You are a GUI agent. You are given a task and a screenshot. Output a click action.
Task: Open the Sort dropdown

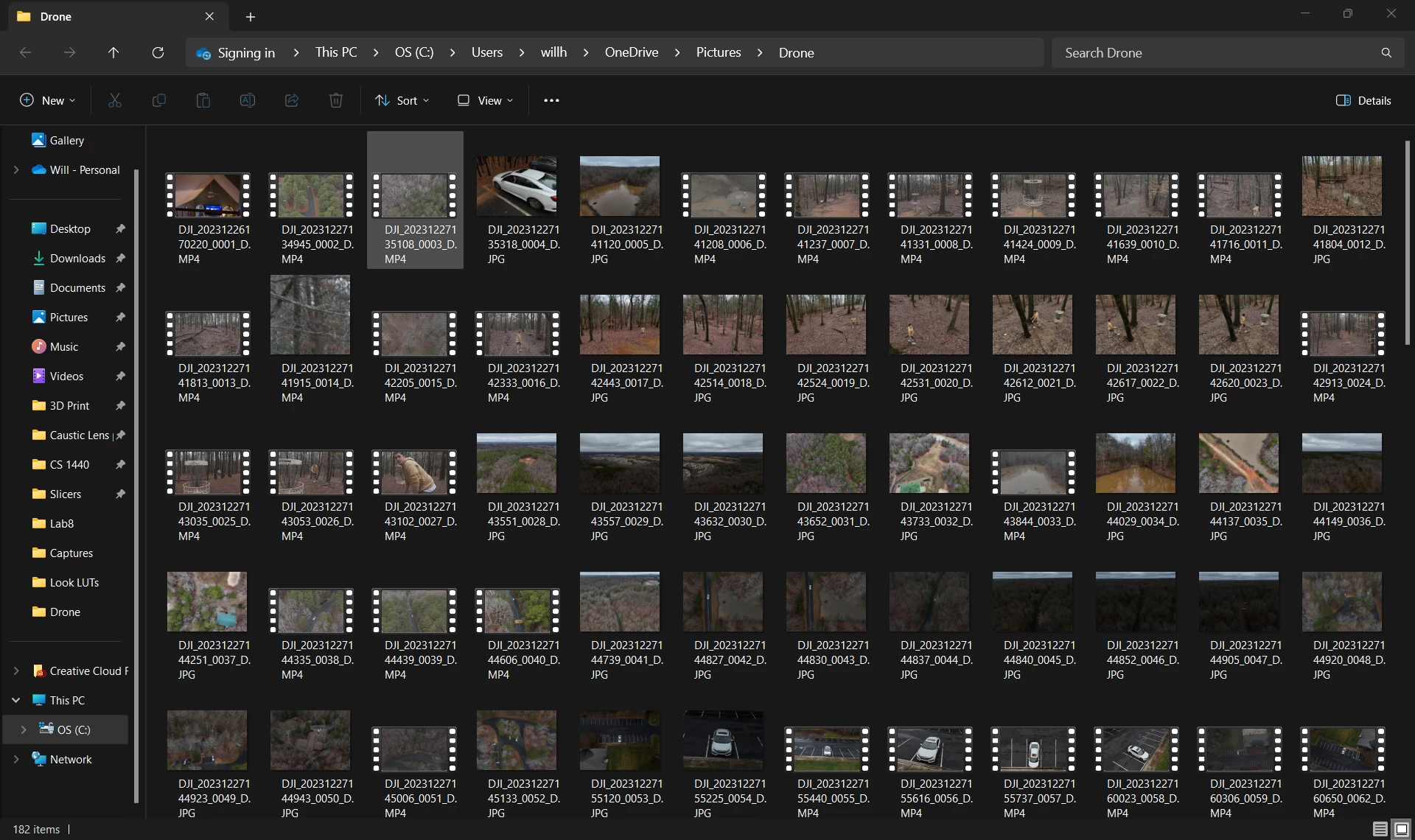402,100
